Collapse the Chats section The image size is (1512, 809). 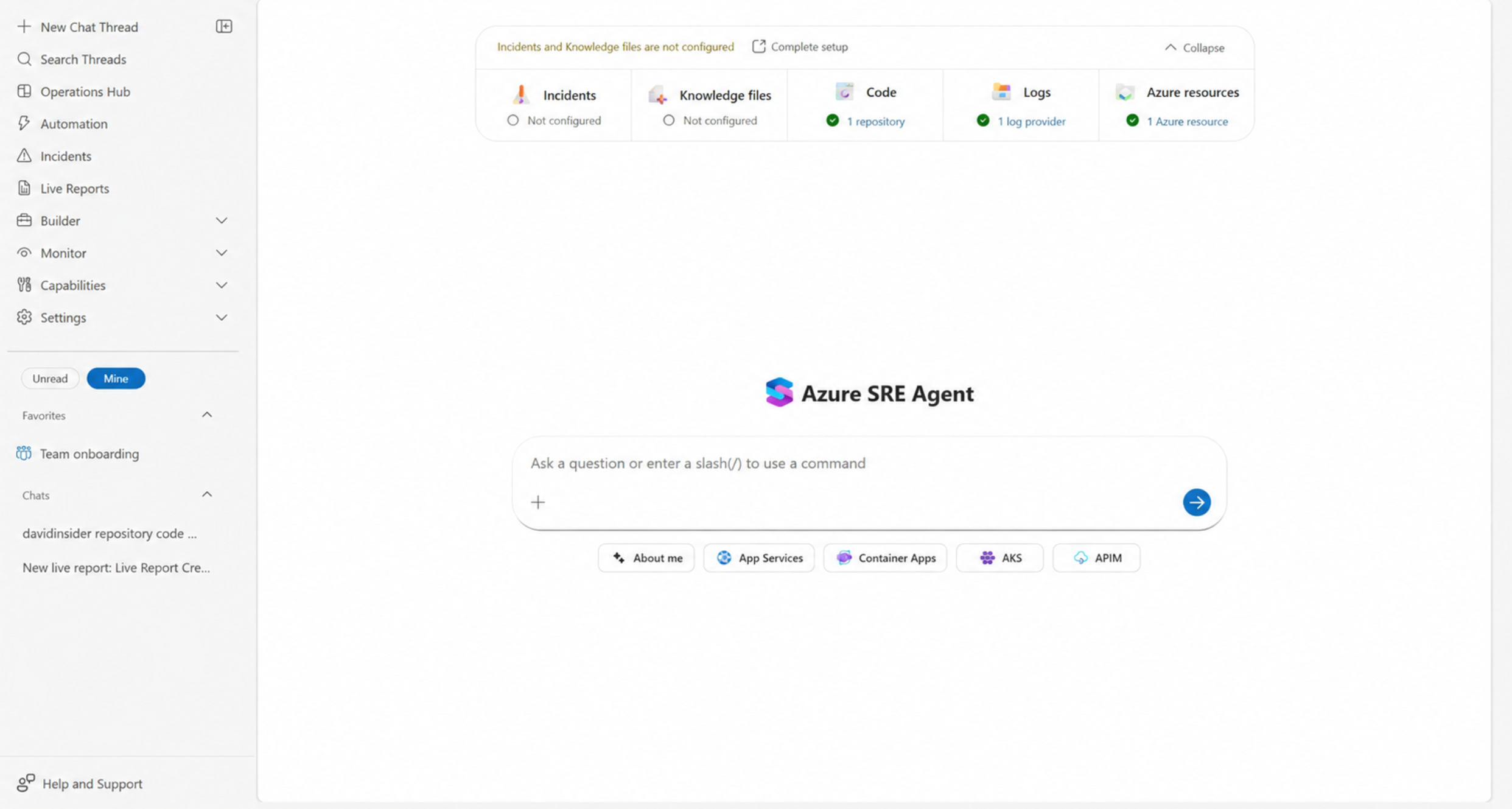coord(207,494)
